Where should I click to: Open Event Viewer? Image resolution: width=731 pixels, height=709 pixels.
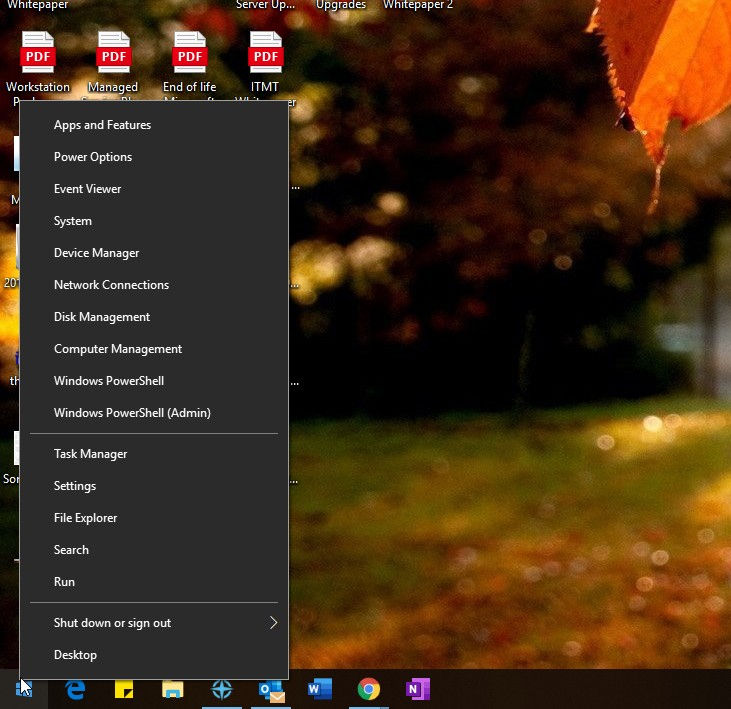click(x=154, y=189)
